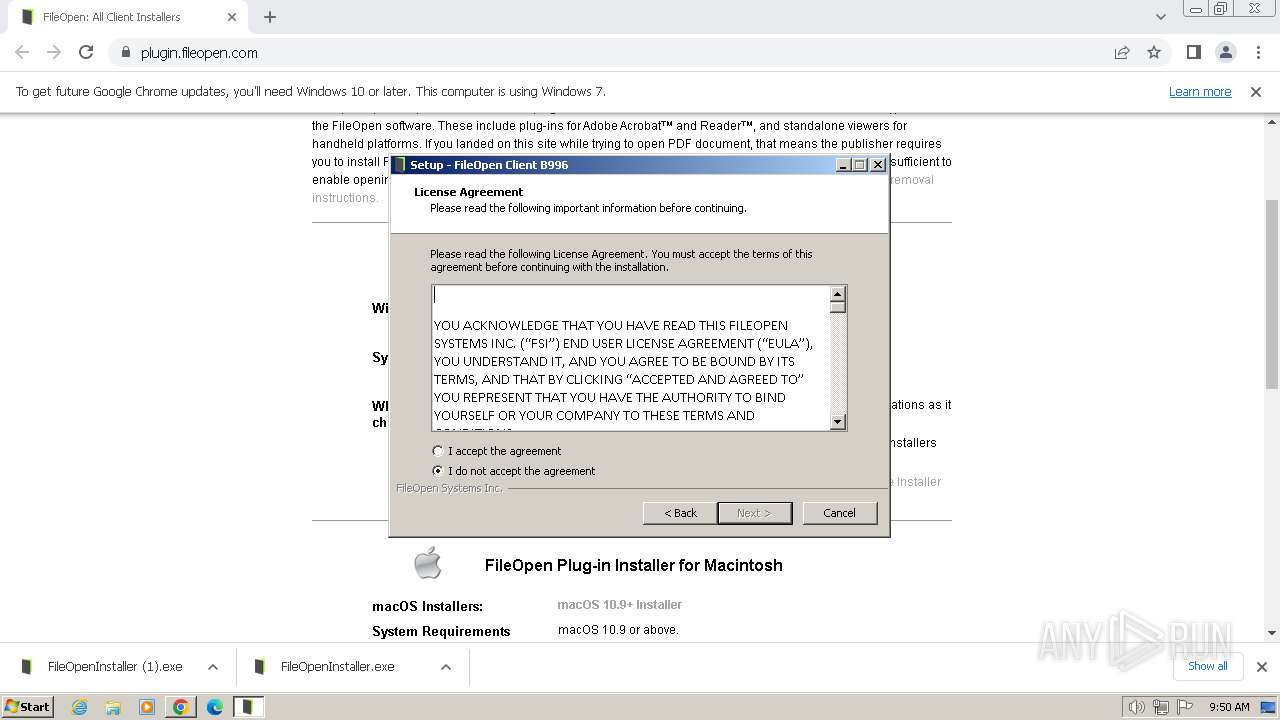
Task: Open a new Chrome tab
Action: pyautogui.click(x=270, y=17)
